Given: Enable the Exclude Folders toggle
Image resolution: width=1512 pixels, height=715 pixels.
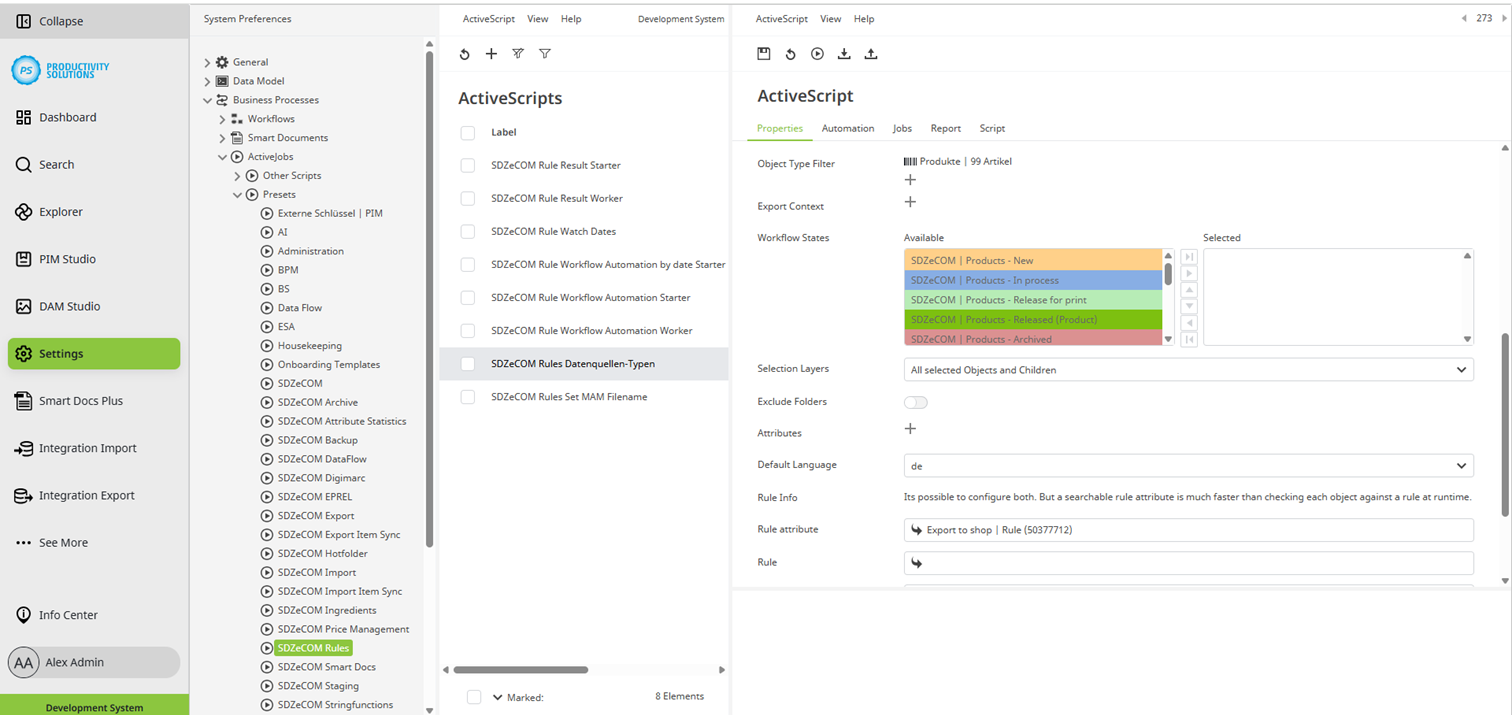Looking at the screenshot, I should tap(915, 401).
